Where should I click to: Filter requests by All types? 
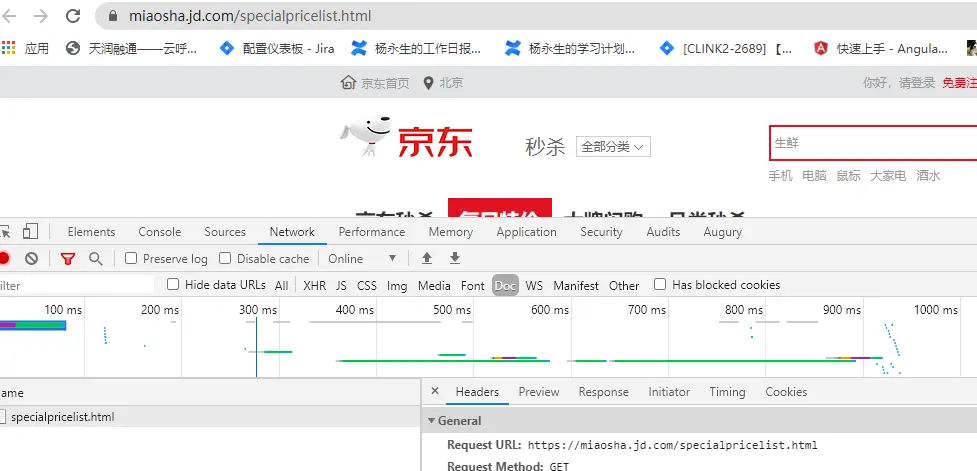[282, 285]
